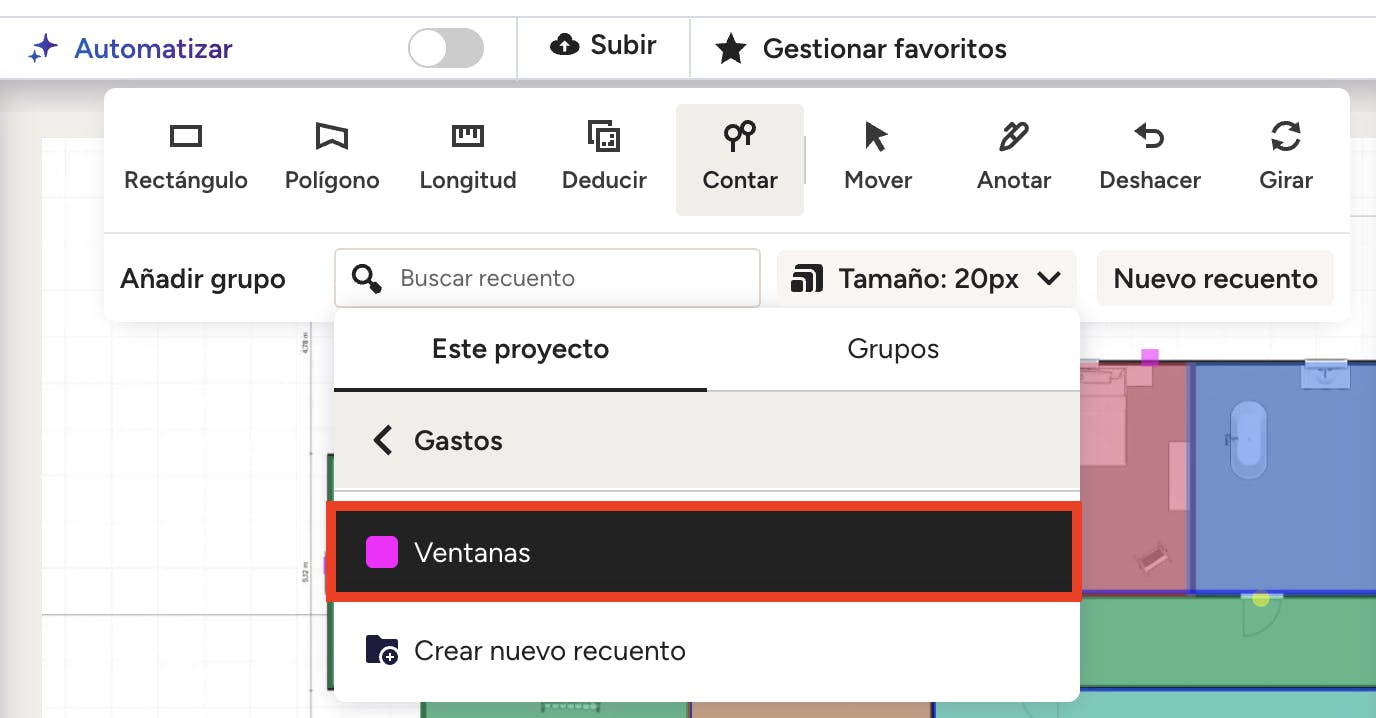
Task: Click Subir to upload a file
Action: point(603,46)
